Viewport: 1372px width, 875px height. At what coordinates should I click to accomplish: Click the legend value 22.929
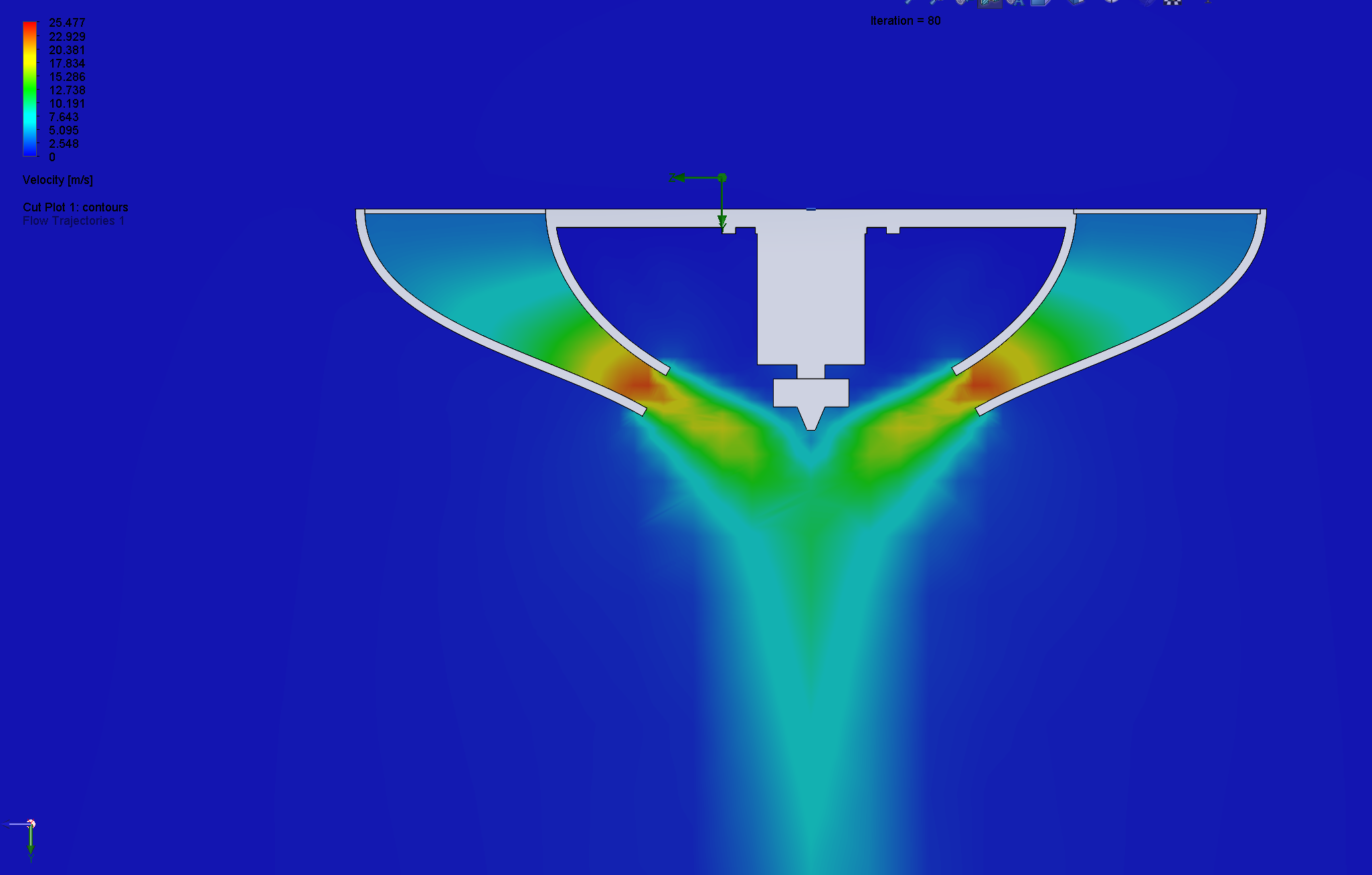pos(67,37)
